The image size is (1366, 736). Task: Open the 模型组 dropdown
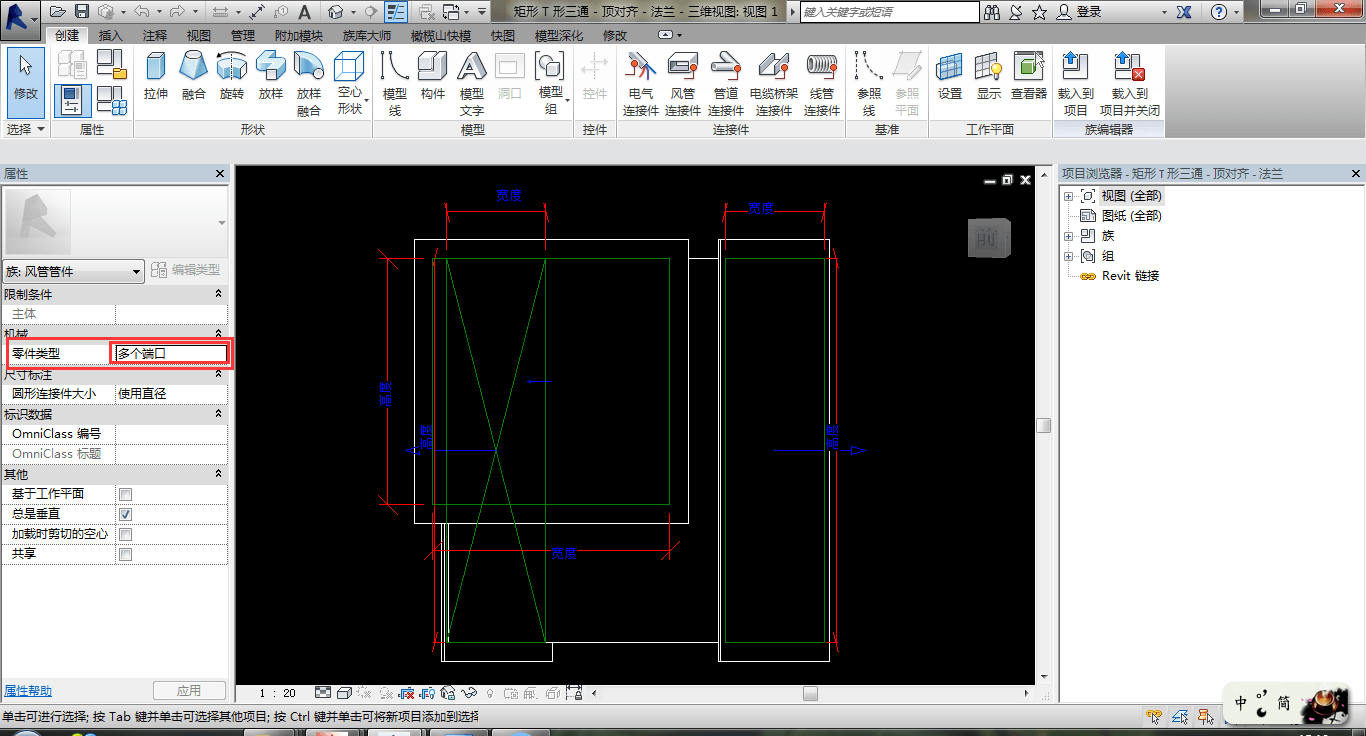pos(551,84)
